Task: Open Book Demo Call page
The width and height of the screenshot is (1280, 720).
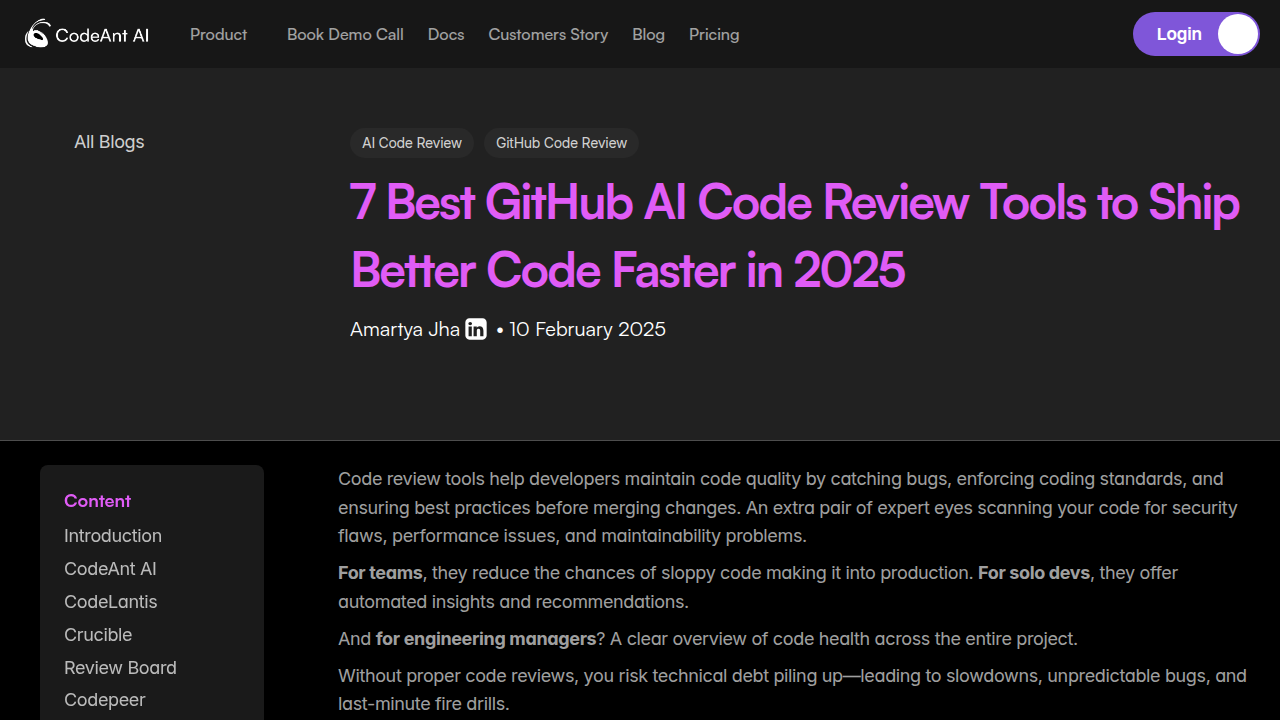Action: tap(345, 34)
